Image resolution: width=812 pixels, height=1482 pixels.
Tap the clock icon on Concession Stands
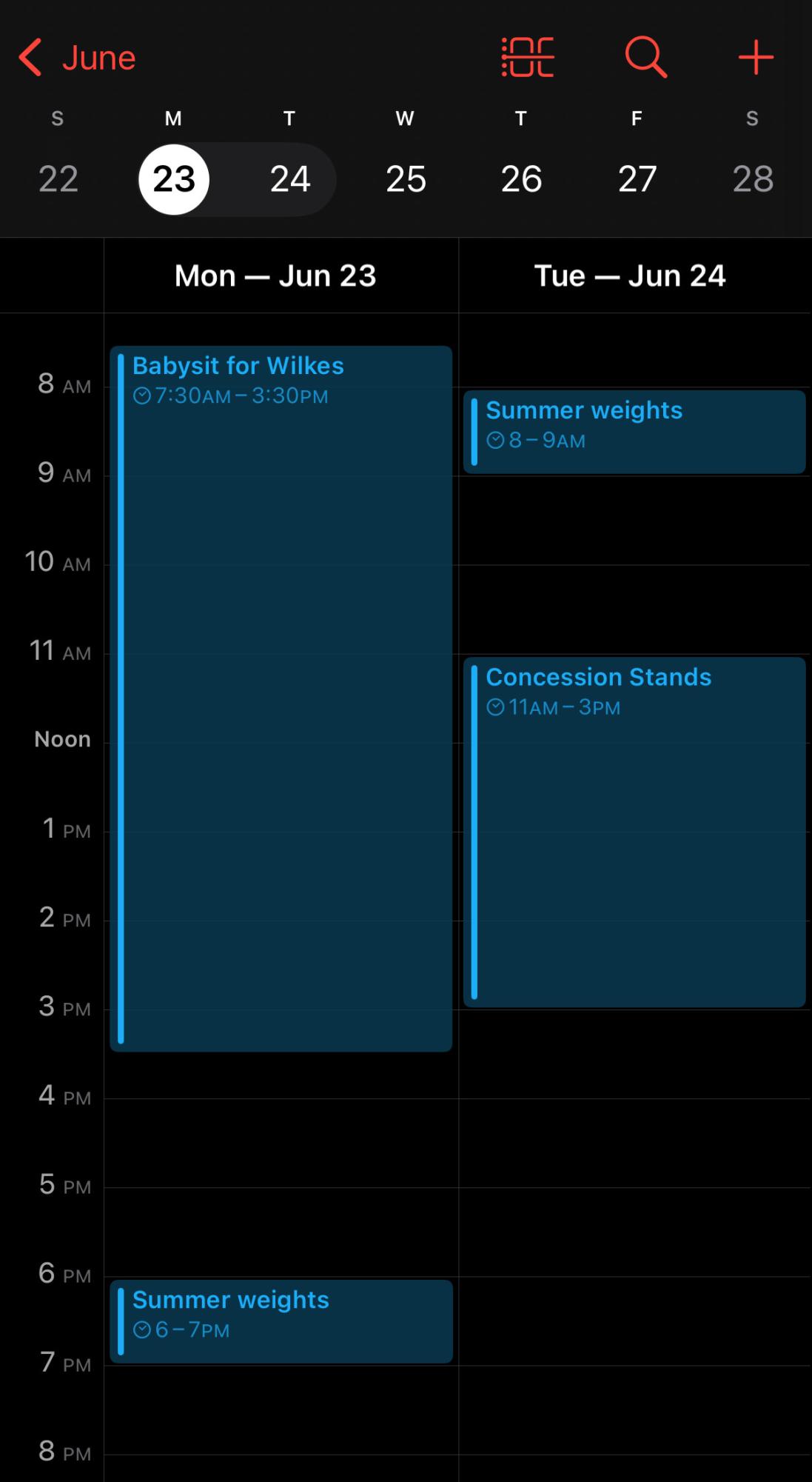click(x=495, y=707)
